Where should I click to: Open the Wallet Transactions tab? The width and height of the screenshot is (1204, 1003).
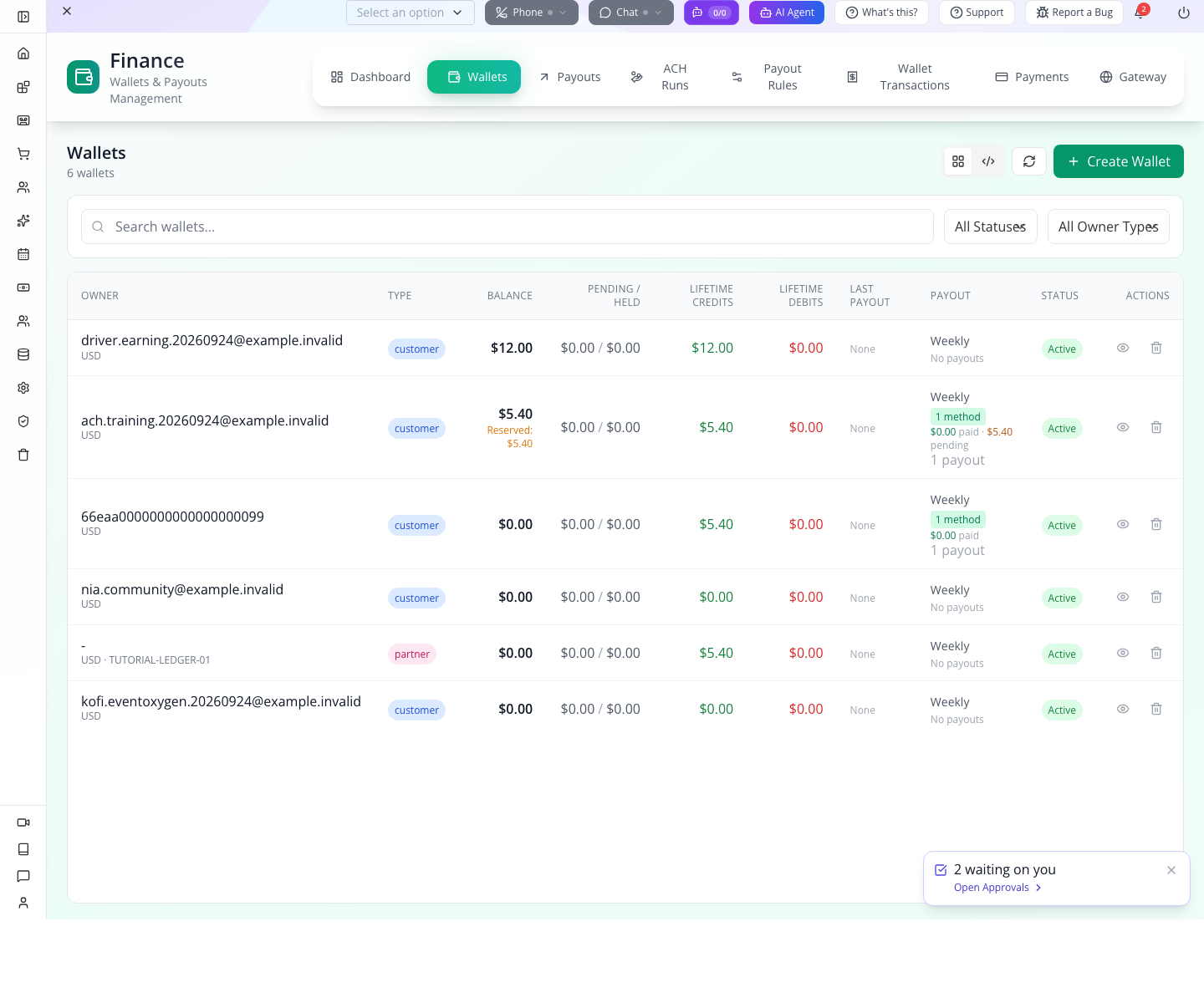coord(899,77)
